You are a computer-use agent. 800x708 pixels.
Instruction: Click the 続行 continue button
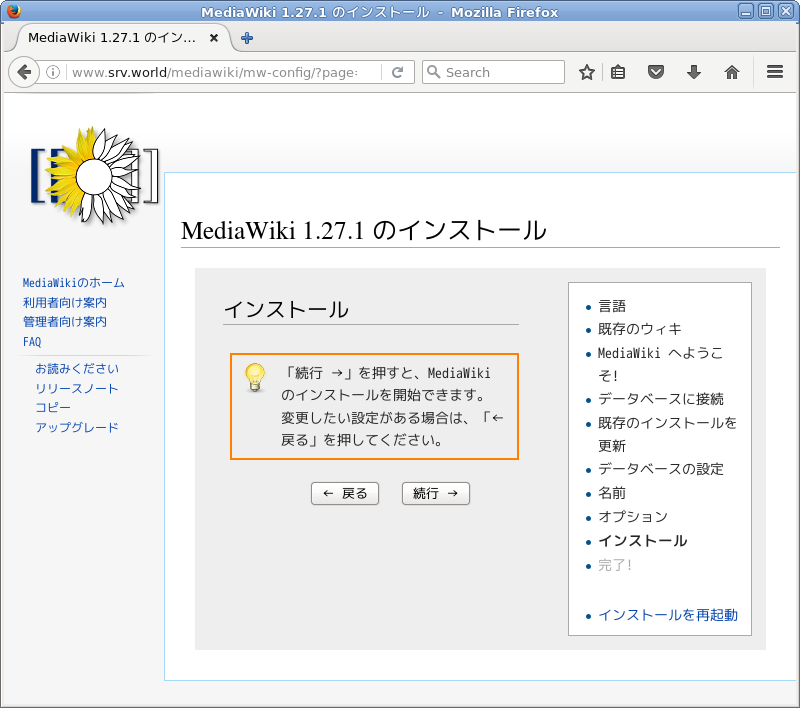point(436,493)
